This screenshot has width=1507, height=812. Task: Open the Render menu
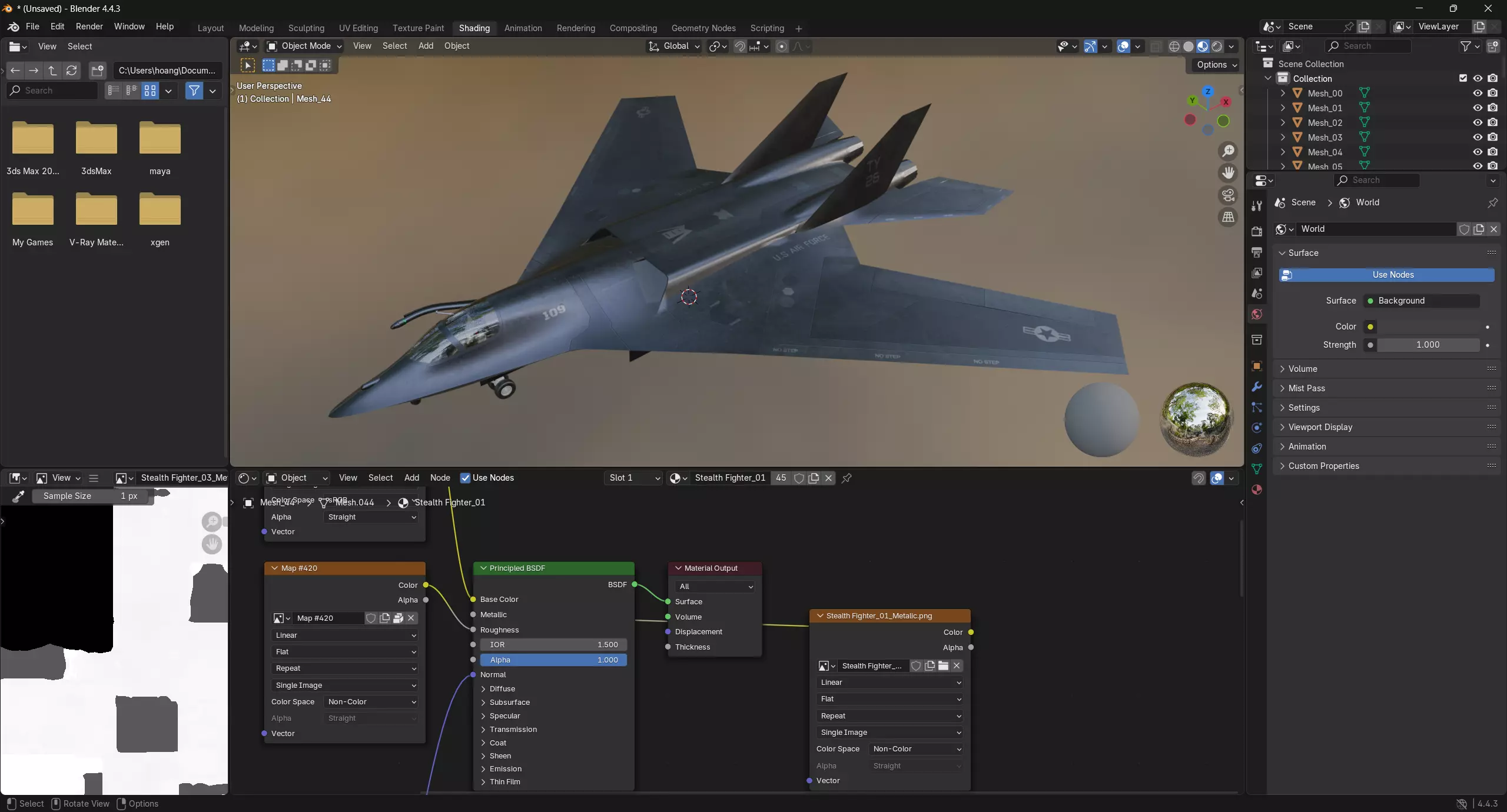click(89, 26)
